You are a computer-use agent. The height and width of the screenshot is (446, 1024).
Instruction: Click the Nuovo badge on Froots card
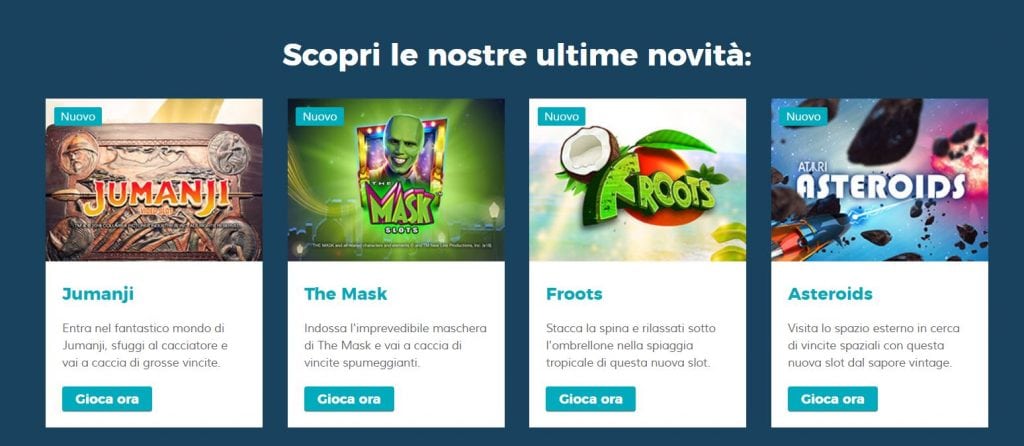click(x=562, y=117)
